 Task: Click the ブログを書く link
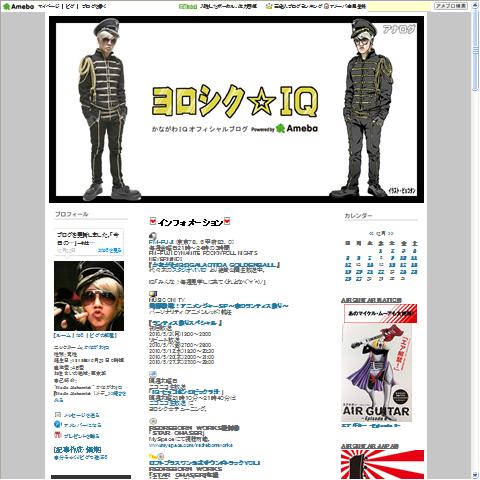tap(94, 6)
